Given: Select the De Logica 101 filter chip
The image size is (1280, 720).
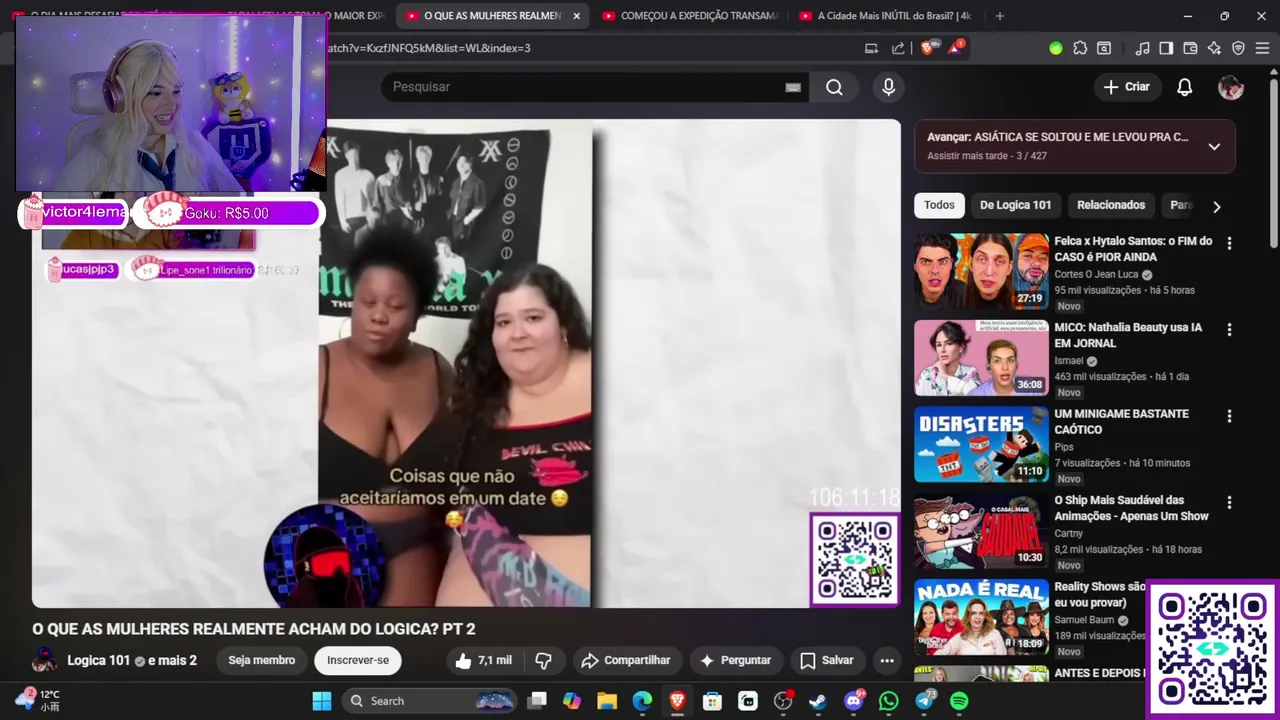Looking at the screenshot, I should tap(1015, 205).
